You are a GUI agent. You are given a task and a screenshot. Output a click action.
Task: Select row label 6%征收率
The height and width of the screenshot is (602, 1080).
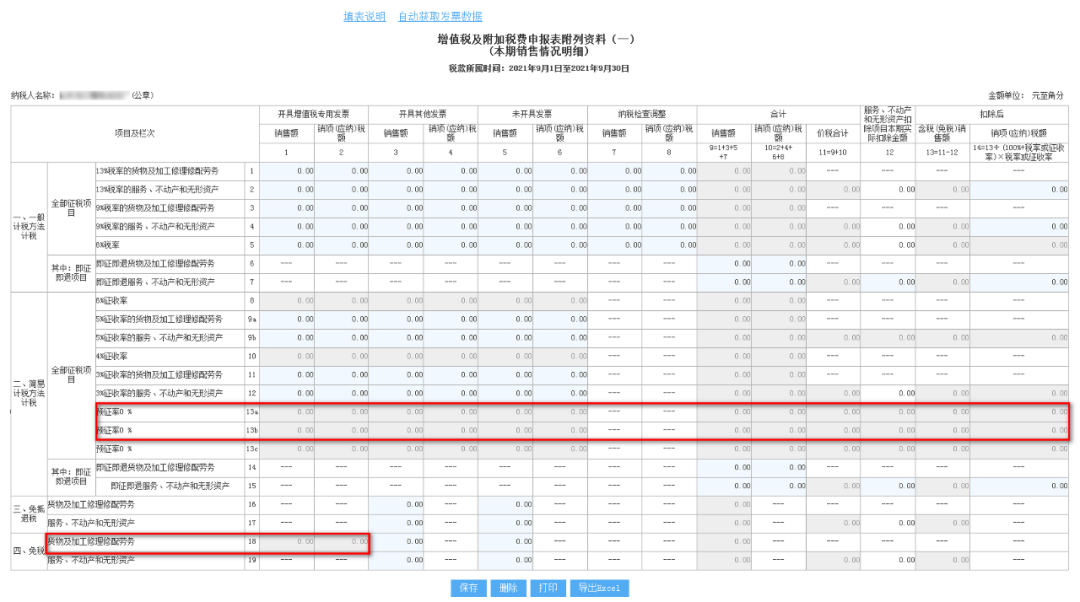[x=112, y=301]
